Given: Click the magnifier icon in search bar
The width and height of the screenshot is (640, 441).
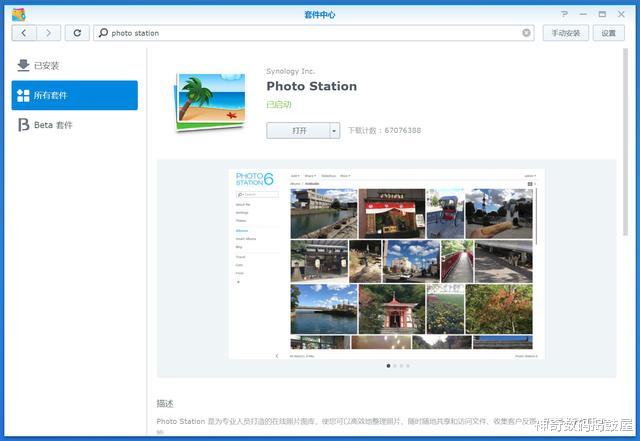Looking at the screenshot, I should click(103, 33).
